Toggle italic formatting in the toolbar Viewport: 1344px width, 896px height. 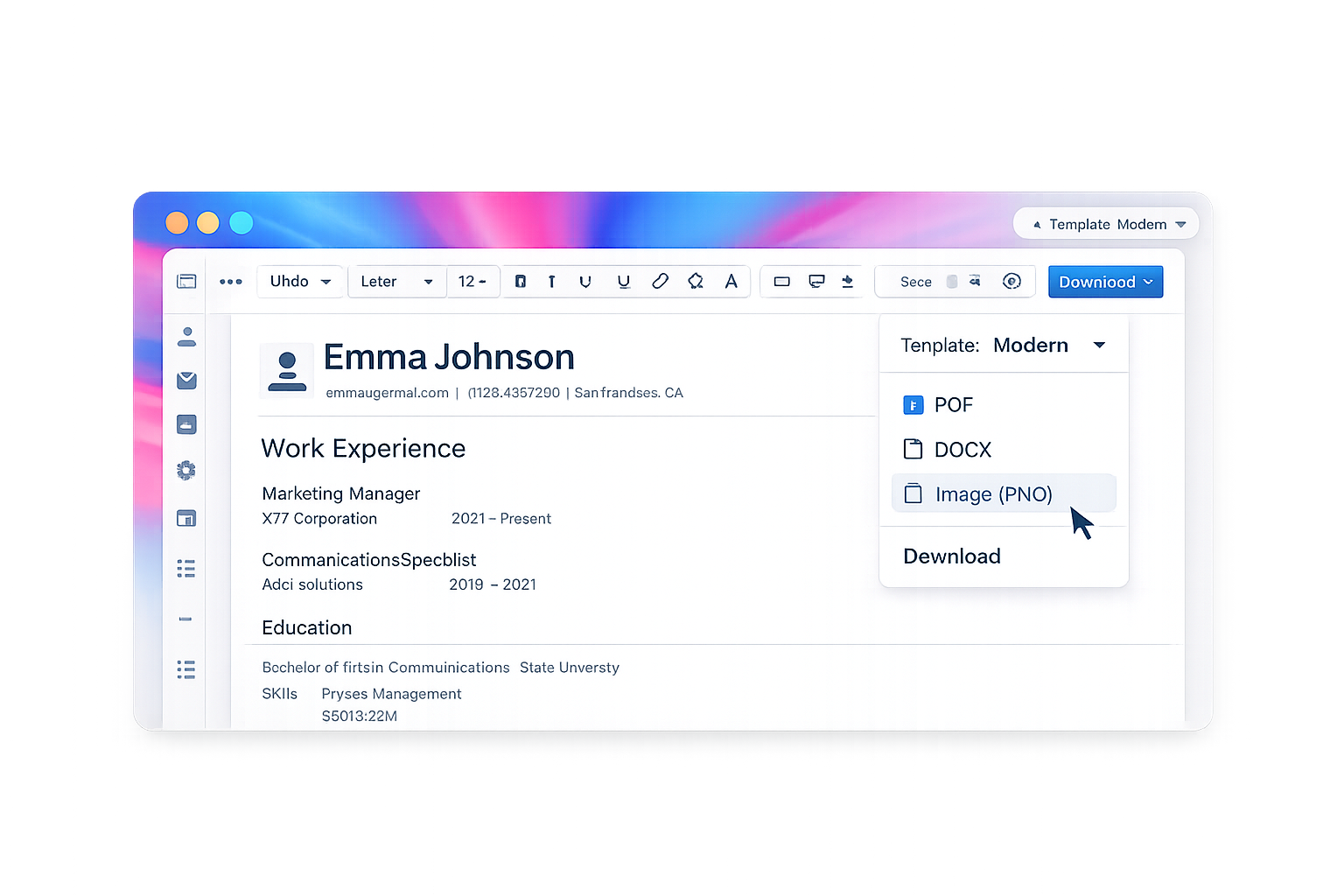[x=552, y=281]
